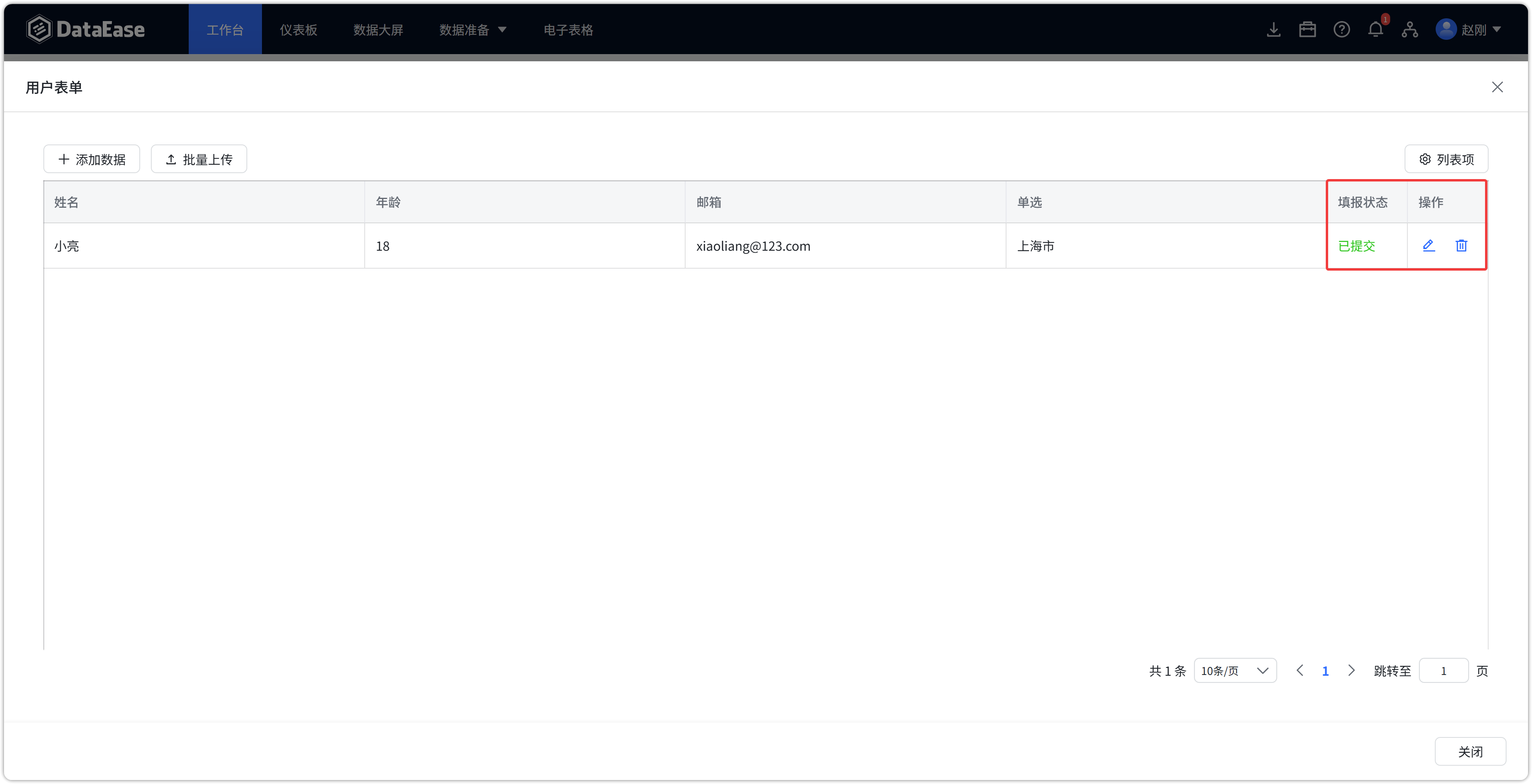Switch to the 工作台 tab
Screen dimensions: 1532x784
[225, 29]
